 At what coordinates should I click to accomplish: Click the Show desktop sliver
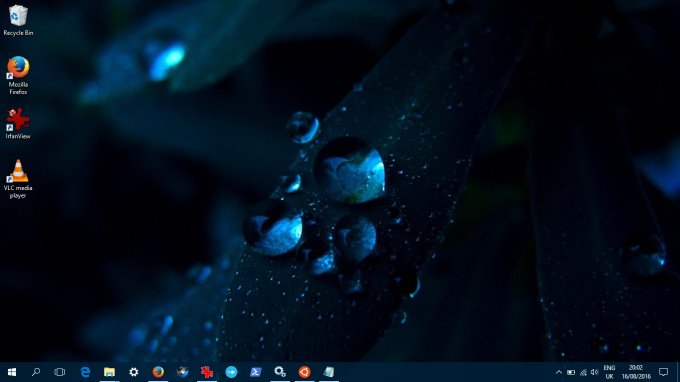[678, 372]
